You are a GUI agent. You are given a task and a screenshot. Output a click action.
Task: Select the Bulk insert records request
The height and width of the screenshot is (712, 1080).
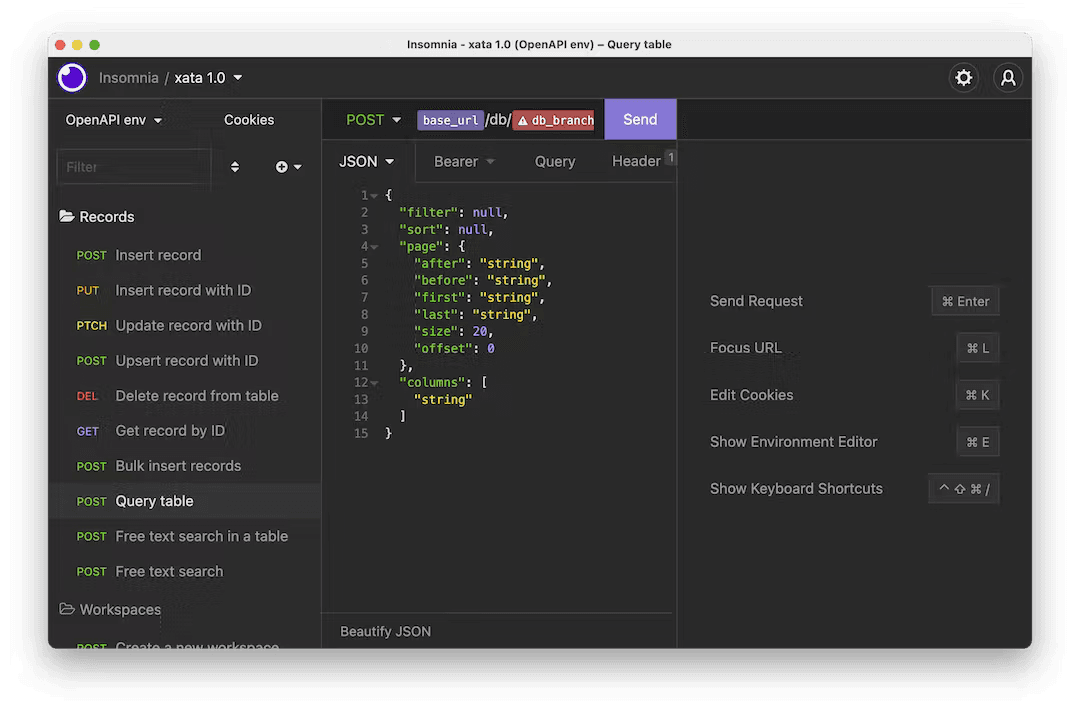point(185,465)
